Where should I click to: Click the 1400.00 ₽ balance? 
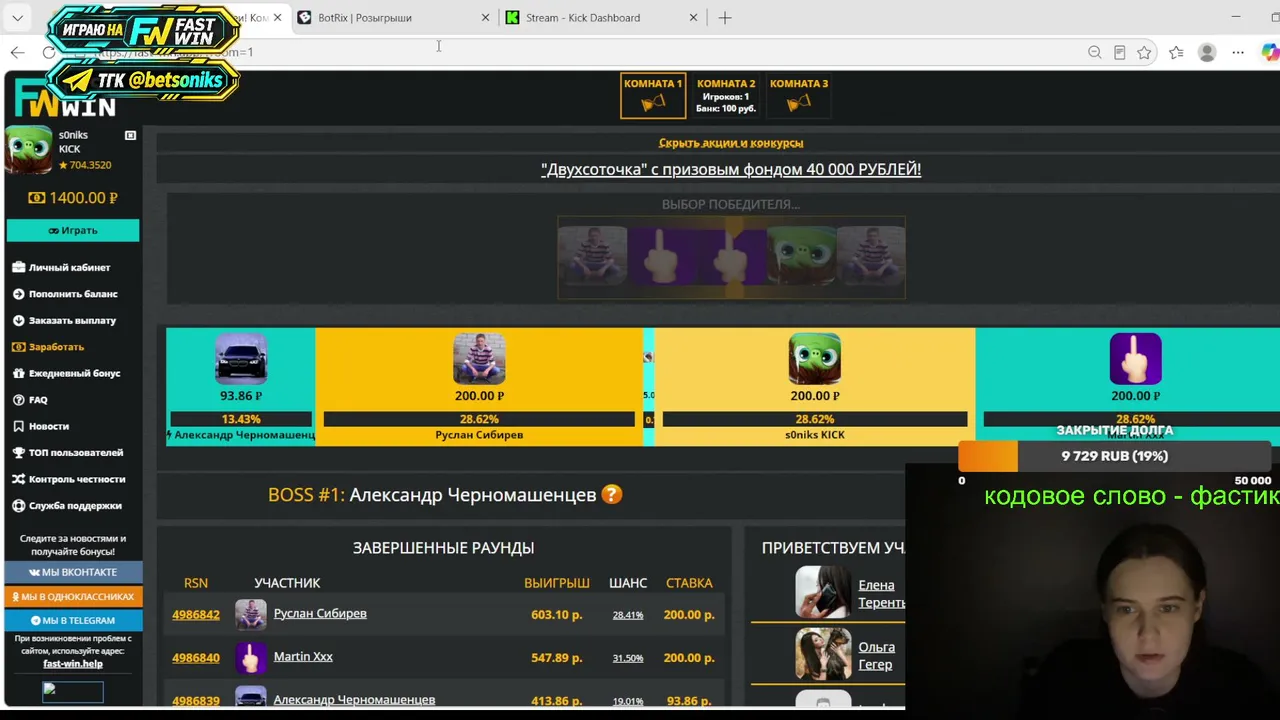(x=73, y=198)
